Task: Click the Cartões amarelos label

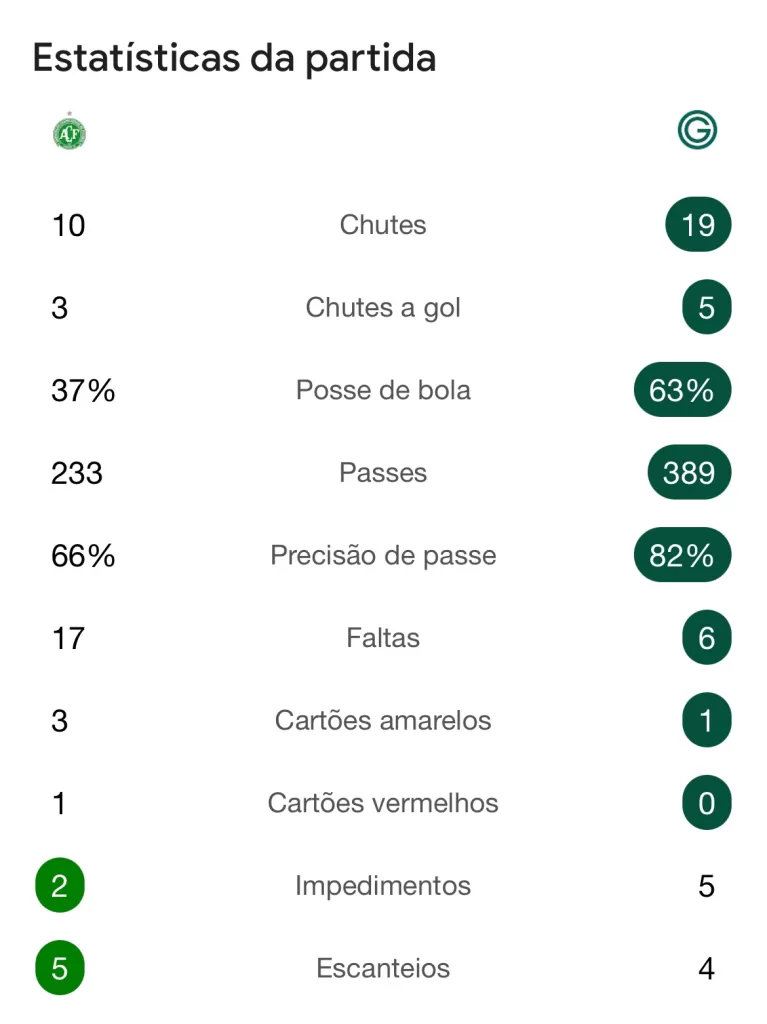Action: (x=383, y=720)
